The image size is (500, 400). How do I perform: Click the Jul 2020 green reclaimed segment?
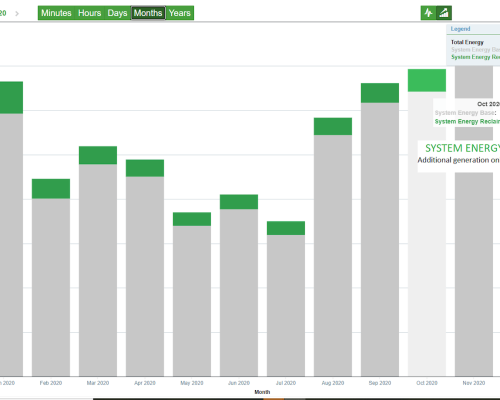coord(286,228)
